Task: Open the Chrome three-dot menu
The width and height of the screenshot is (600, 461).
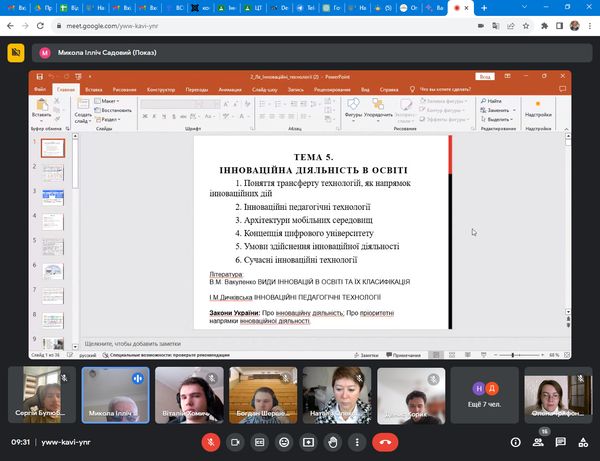Action: tap(590, 27)
